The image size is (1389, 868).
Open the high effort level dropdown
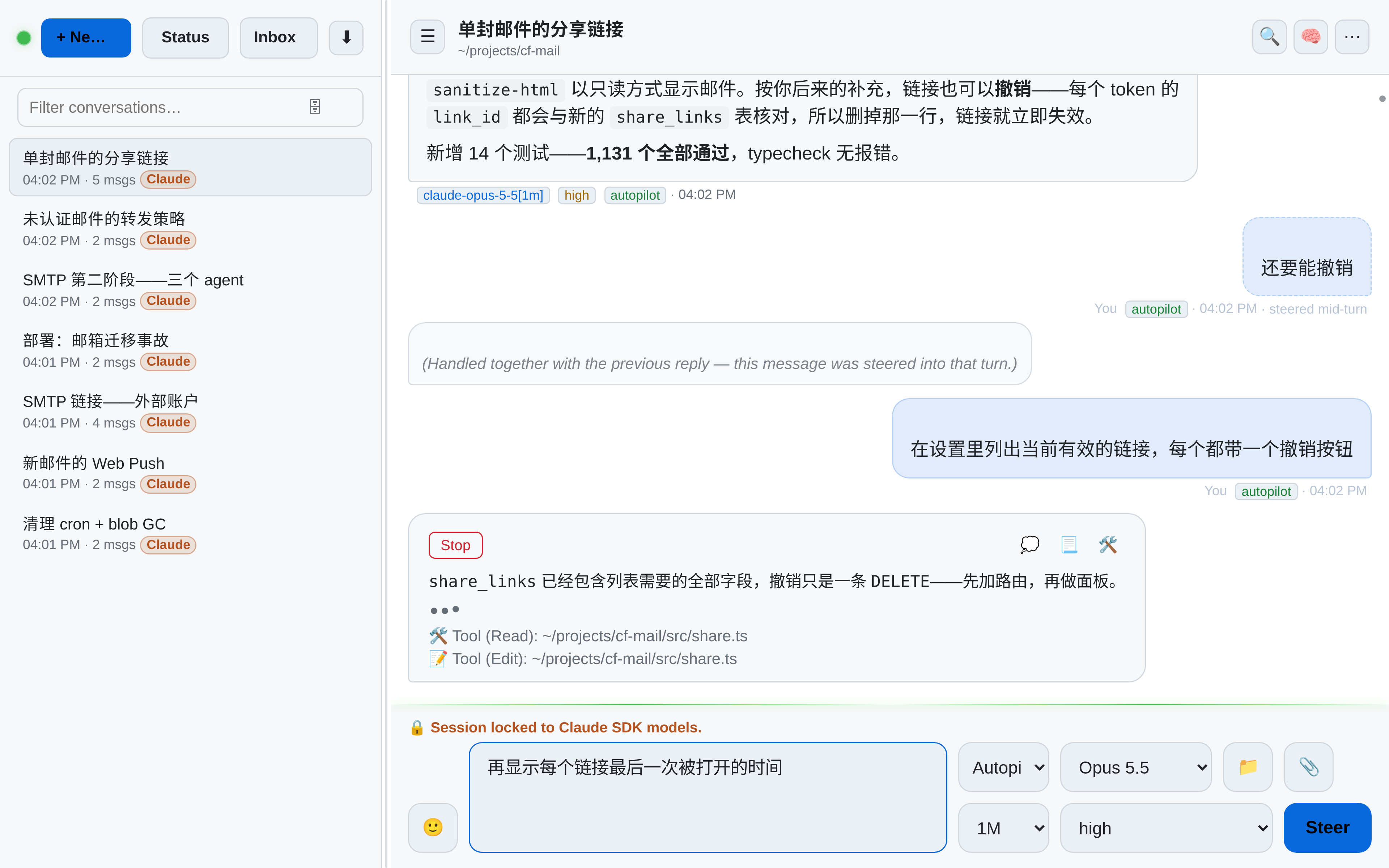(1166, 828)
